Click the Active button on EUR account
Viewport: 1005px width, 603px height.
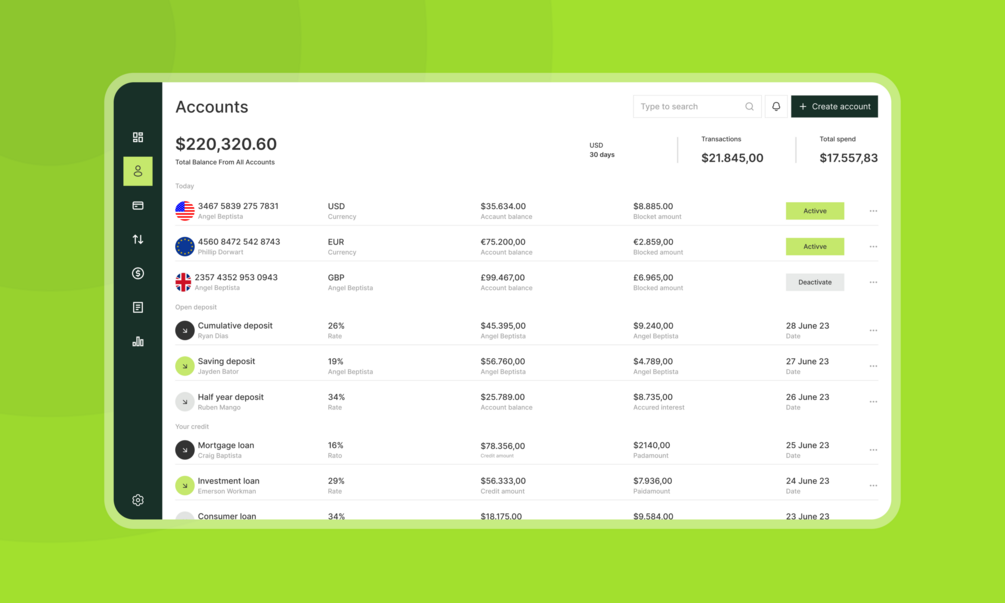tap(815, 247)
